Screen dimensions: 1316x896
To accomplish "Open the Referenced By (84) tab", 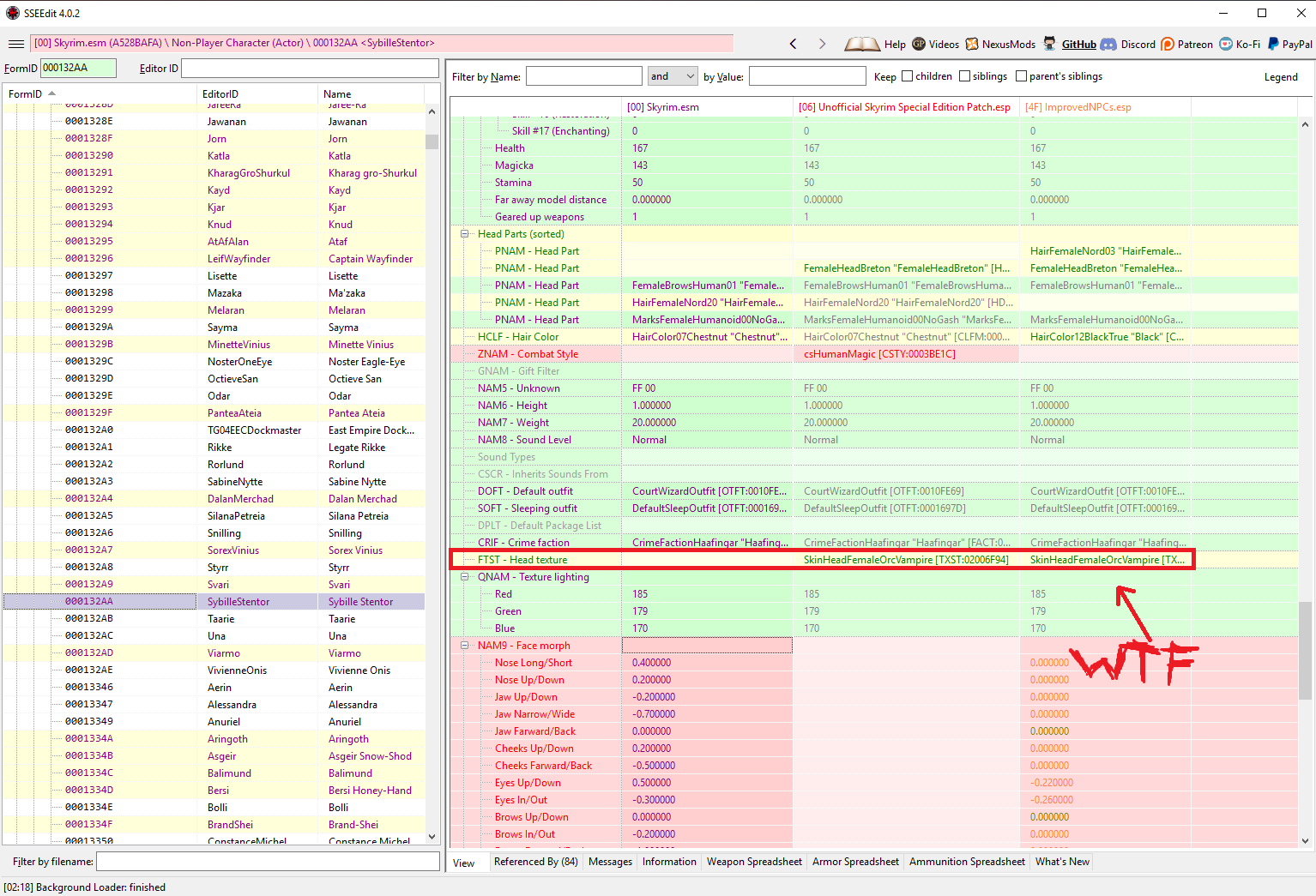I will 536,862.
